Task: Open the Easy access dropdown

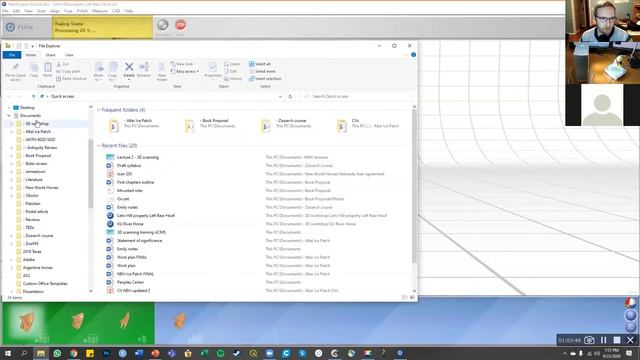Action: click(x=185, y=71)
